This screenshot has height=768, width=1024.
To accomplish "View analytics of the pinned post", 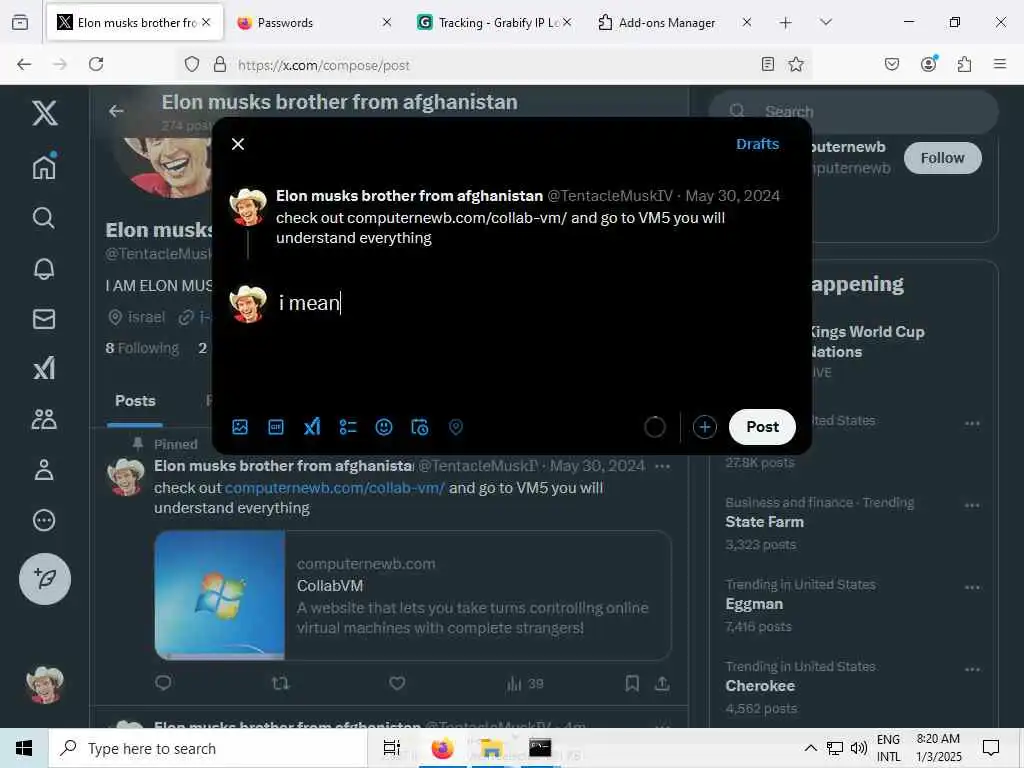I will pos(525,684).
